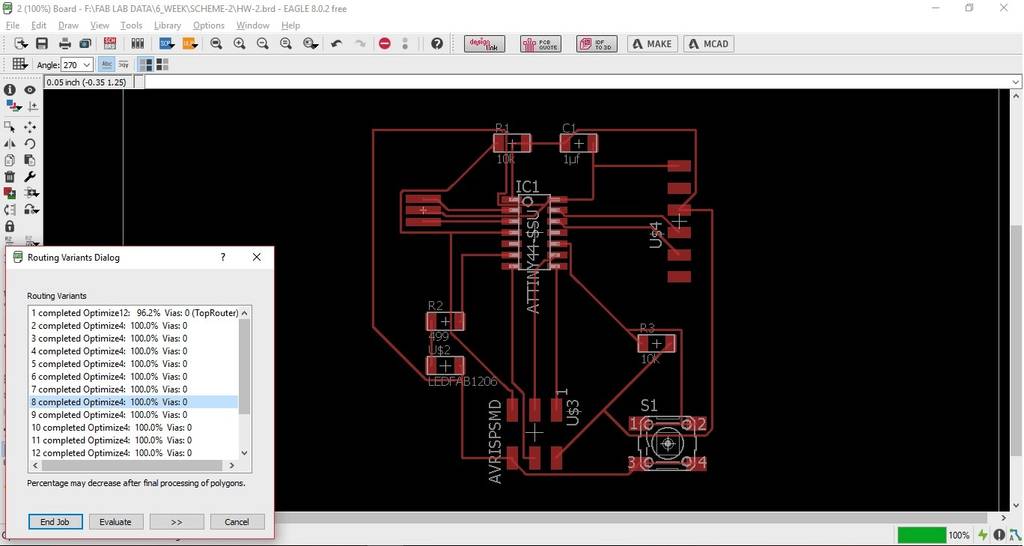1024x546 pixels.
Task: Select the wrench Change tool
Action: point(30,176)
